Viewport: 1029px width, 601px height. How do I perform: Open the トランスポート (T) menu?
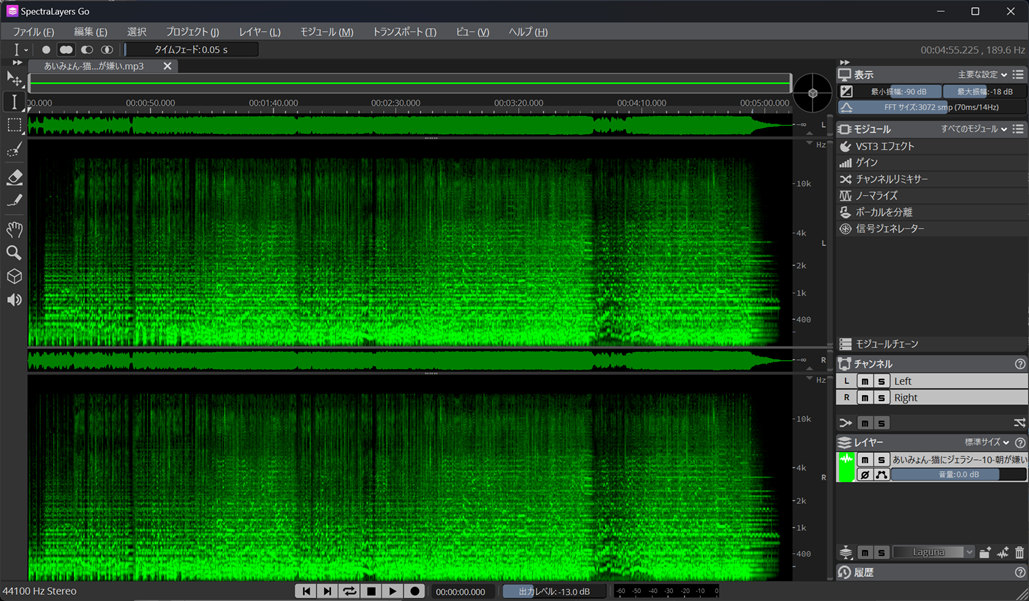coord(404,32)
